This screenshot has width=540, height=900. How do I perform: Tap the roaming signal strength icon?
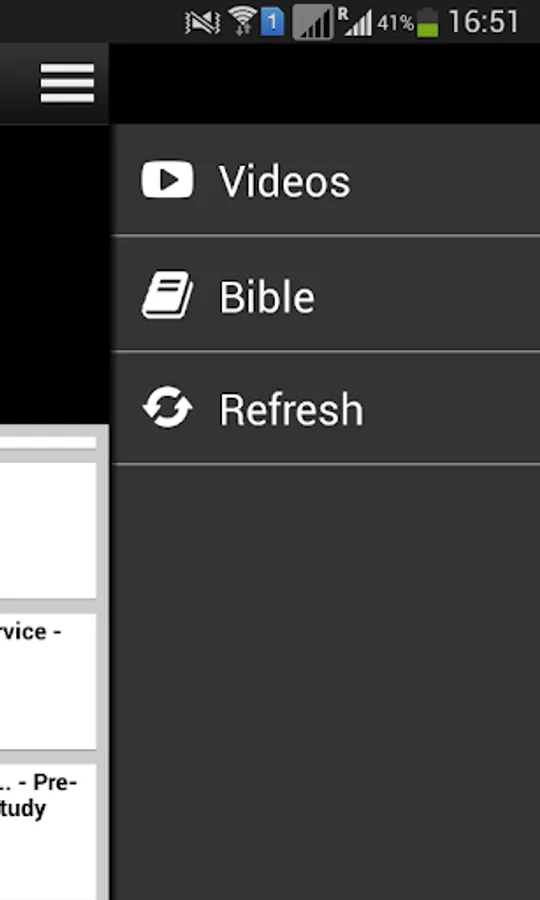coord(355,23)
